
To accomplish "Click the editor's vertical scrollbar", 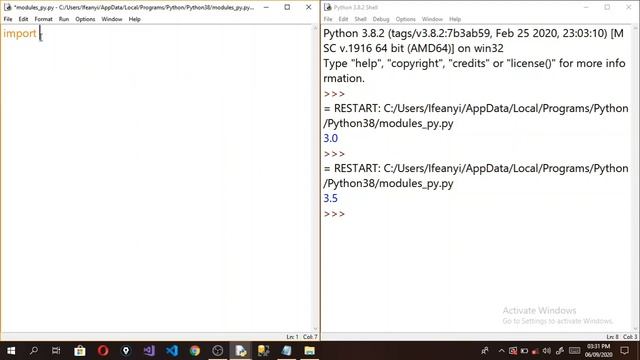I will point(315,178).
